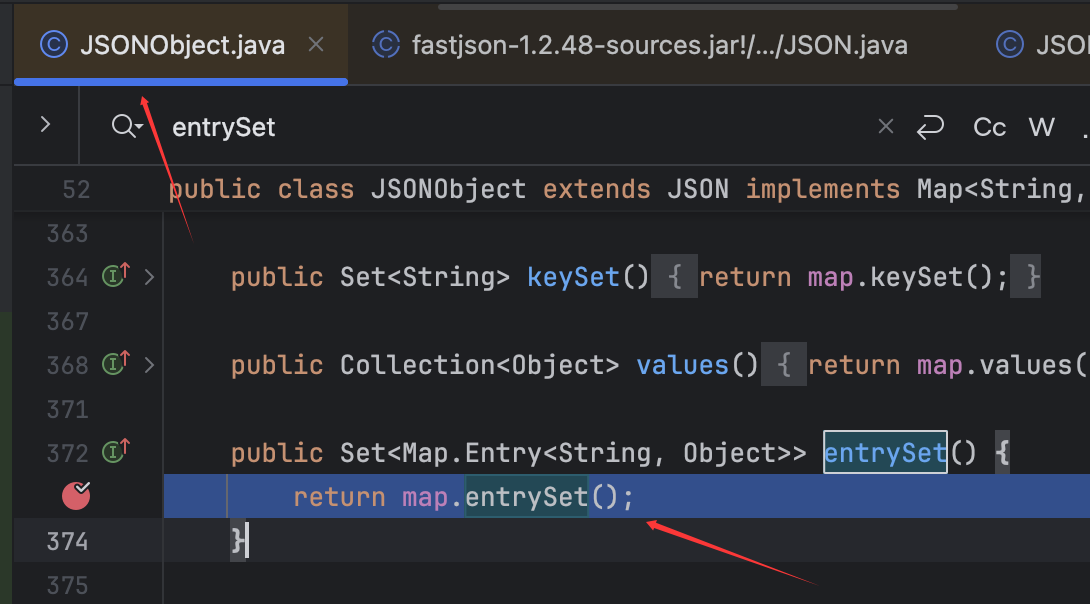Open the fastjson-1.2.48-sources.jar JSON.java tab
Screen dimensions: 1090x604
pos(640,45)
